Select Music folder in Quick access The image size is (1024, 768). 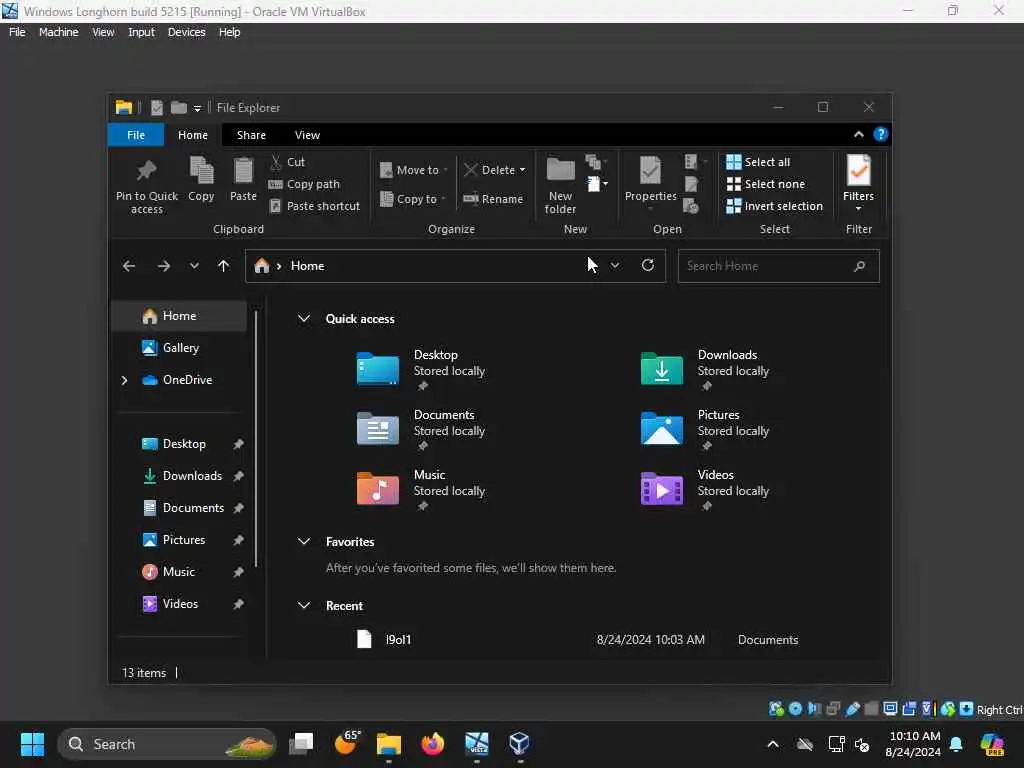tap(423, 490)
